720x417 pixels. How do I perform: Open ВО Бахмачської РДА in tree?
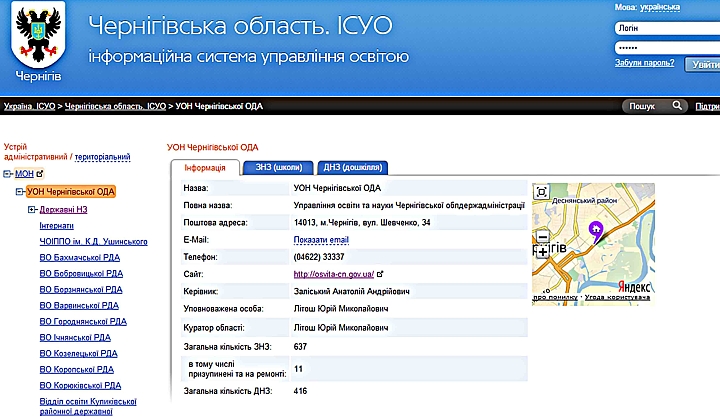(81, 257)
